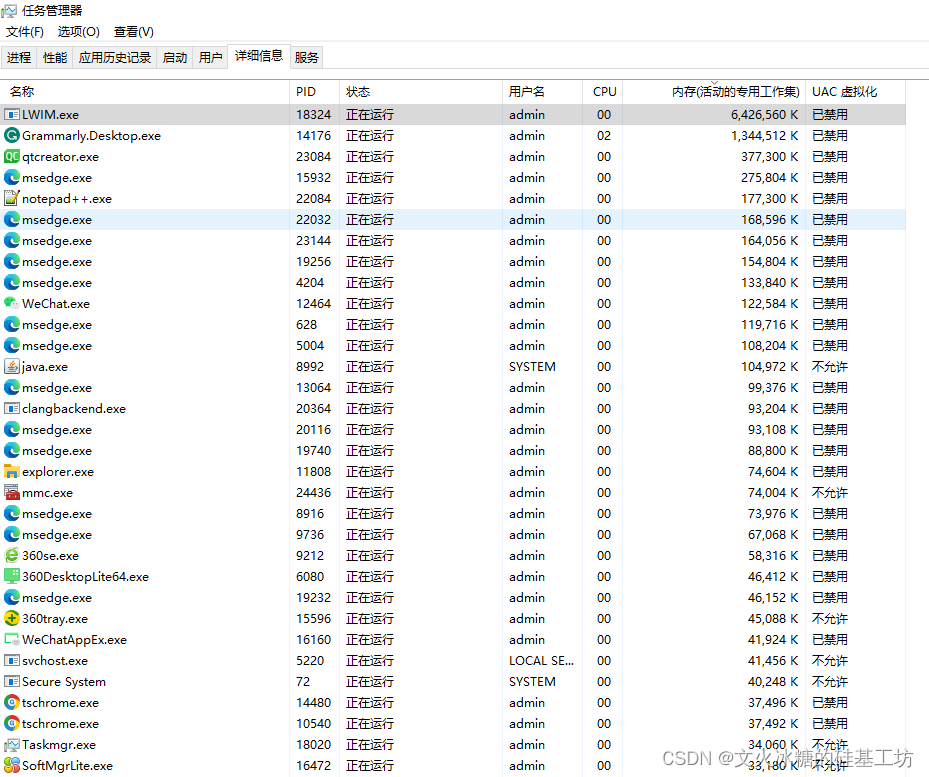Click the 正在运行 status of WeChat.exe

[x=370, y=303]
